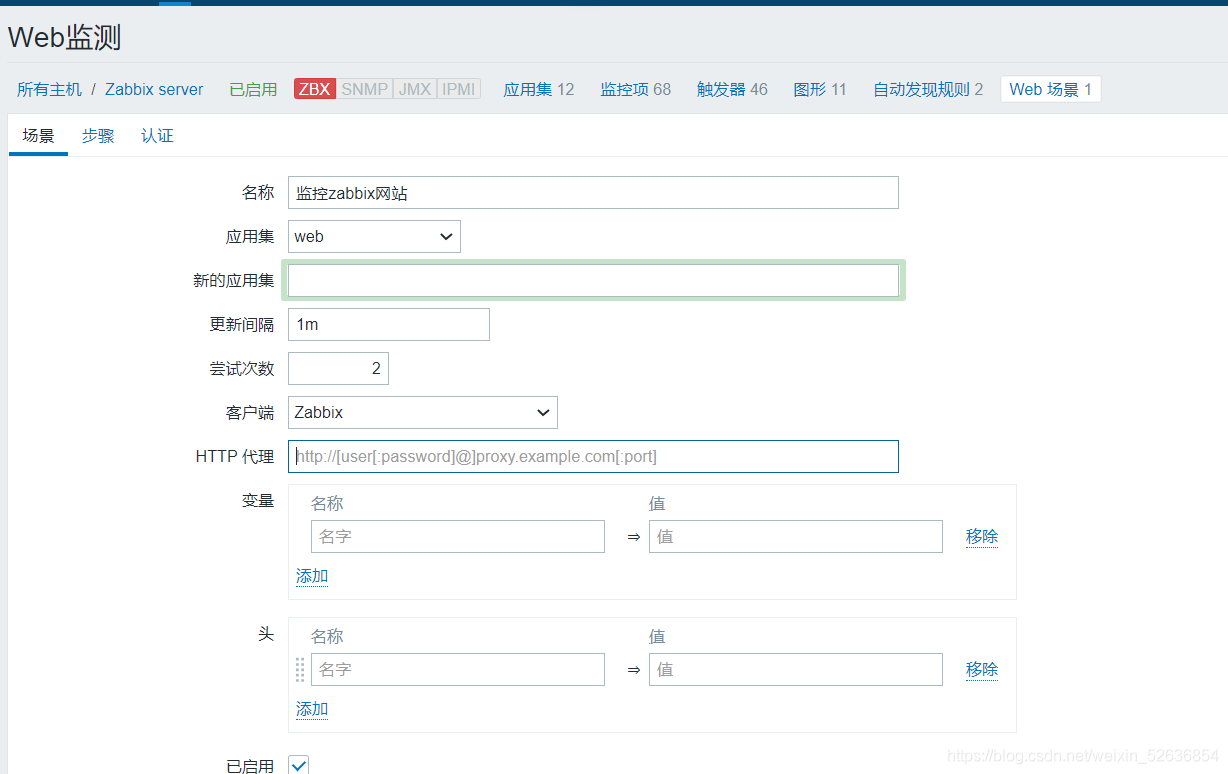Click the 尝试次数 field showing 2
The height and width of the screenshot is (774, 1228).
(x=338, y=369)
